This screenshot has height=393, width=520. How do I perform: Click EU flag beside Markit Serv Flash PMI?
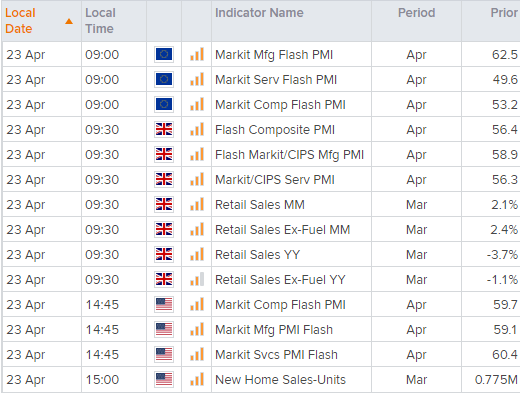(164, 79)
